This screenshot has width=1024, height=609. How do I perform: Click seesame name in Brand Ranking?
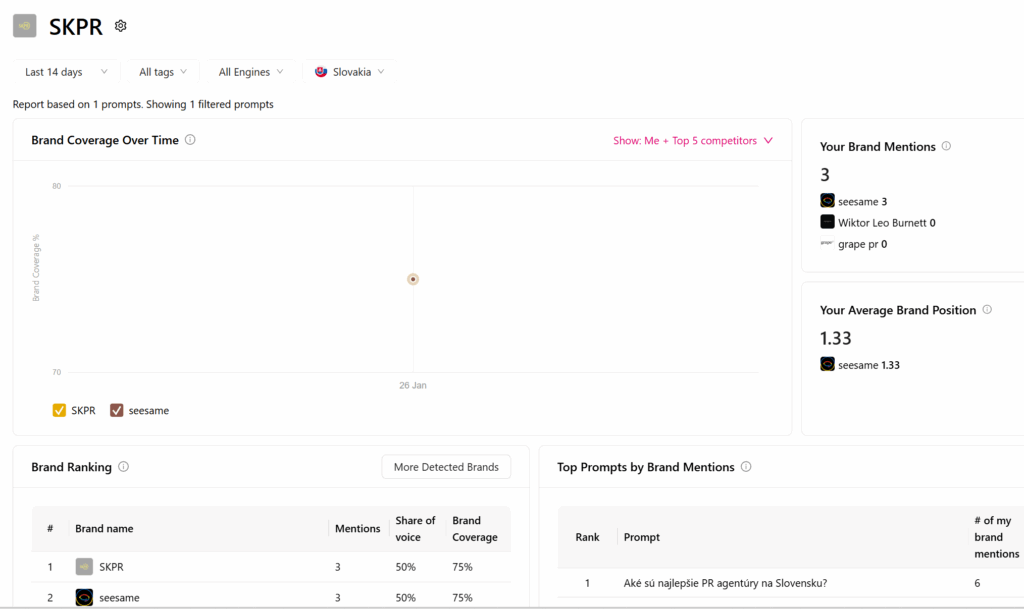(x=119, y=597)
